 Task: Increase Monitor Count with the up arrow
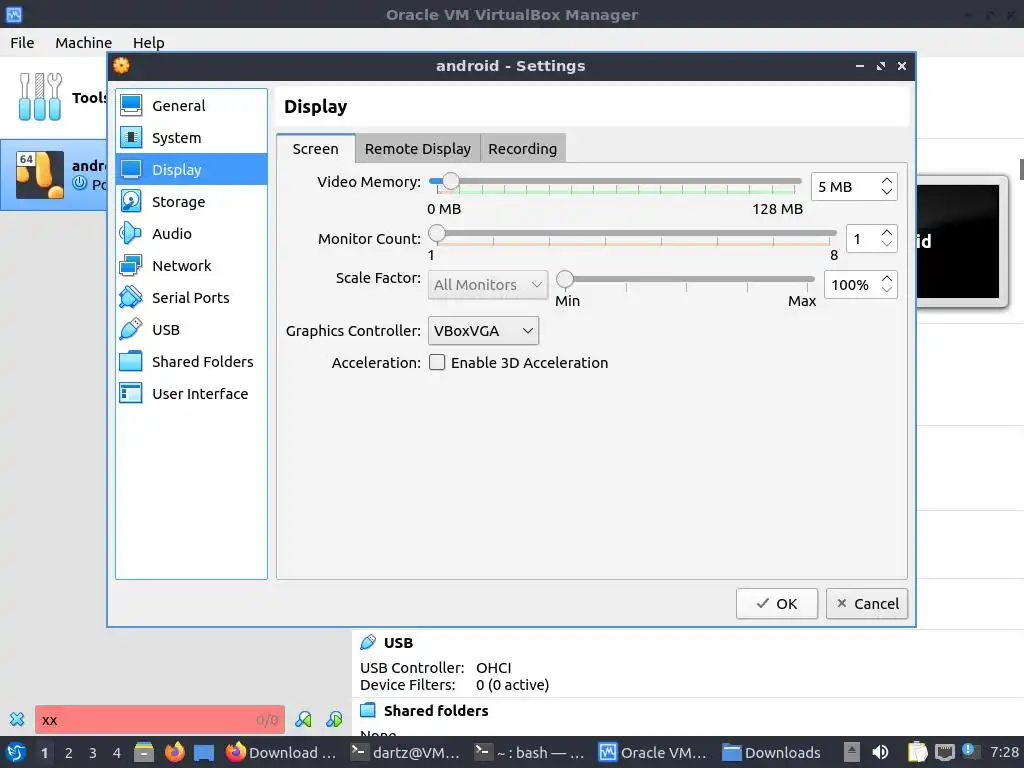(x=886, y=232)
